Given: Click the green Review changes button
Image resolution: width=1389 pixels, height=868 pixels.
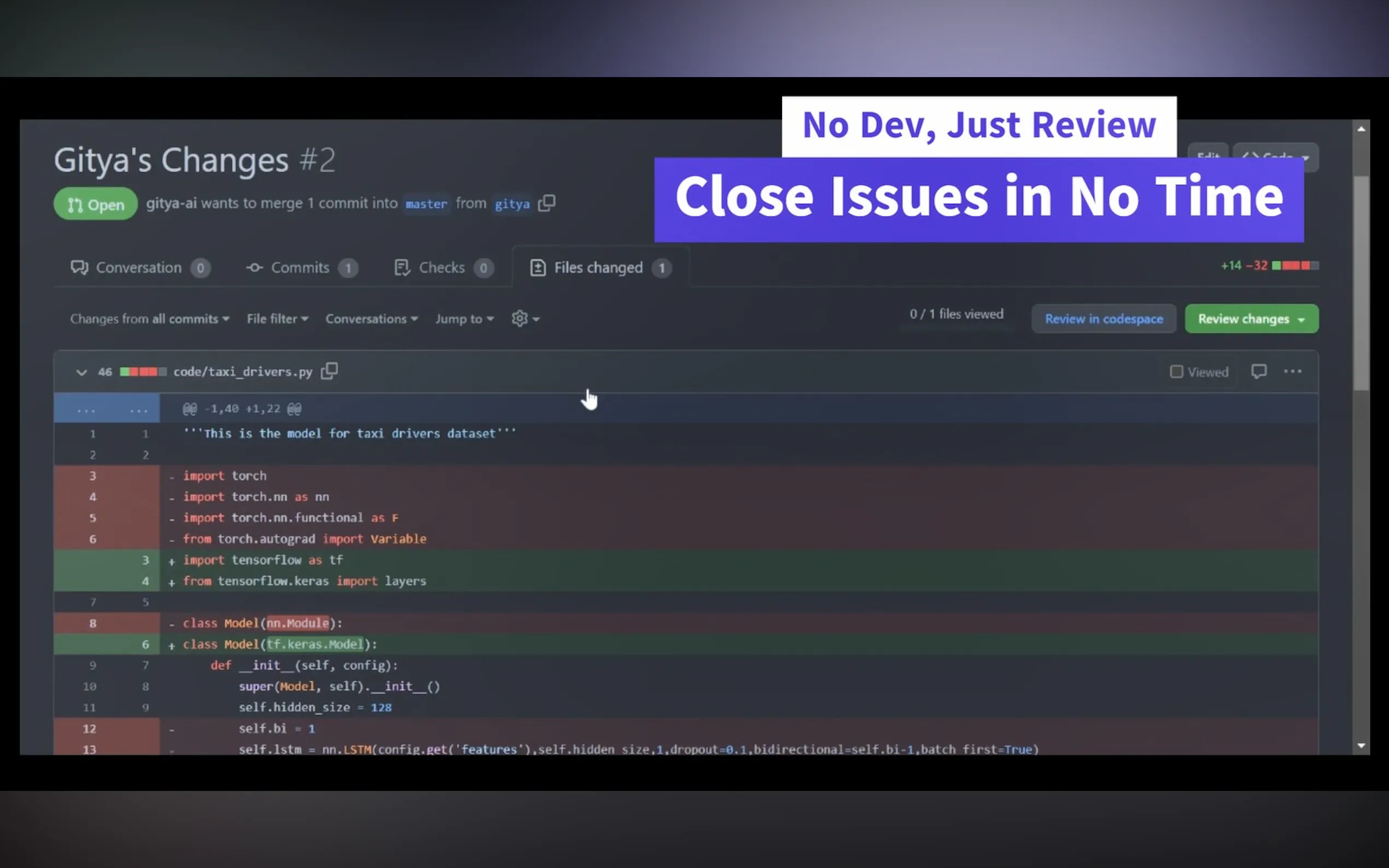Looking at the screenshot, I should 1251,319.
